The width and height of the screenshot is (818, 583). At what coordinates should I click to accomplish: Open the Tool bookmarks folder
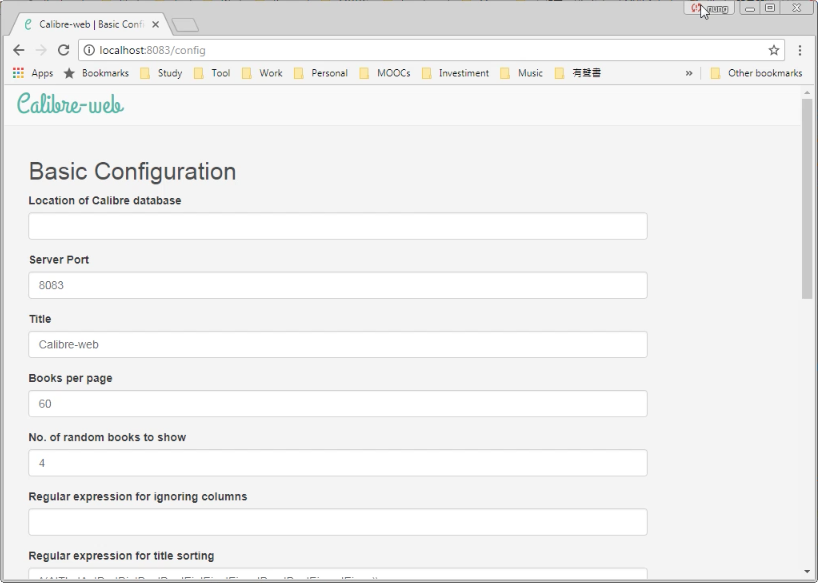pos(212,73)
